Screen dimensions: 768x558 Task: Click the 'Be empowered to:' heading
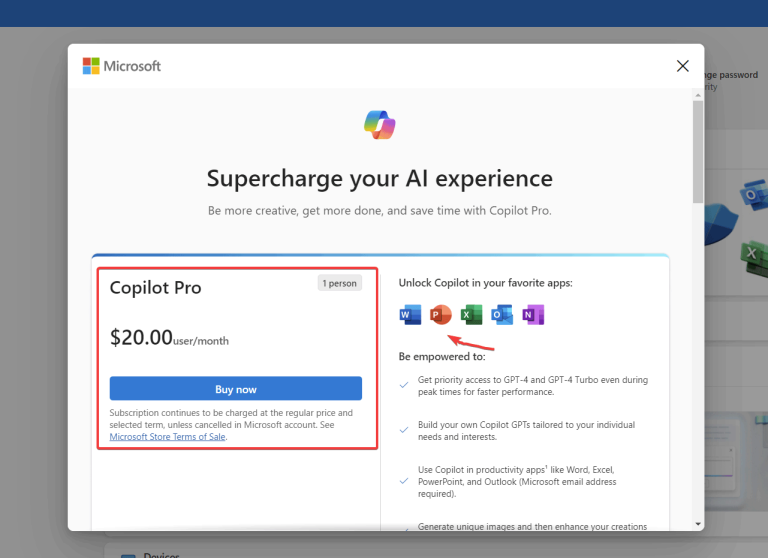click(x=442, y=356)
